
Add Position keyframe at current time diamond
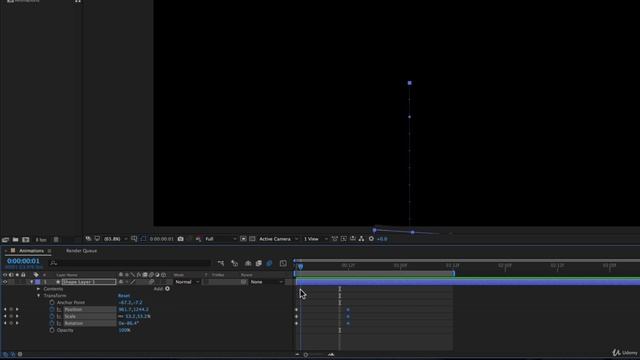(11, 309)
